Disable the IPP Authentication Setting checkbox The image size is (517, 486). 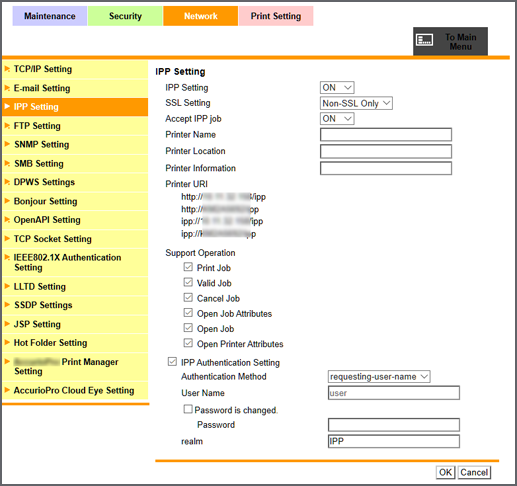point(172,362)
